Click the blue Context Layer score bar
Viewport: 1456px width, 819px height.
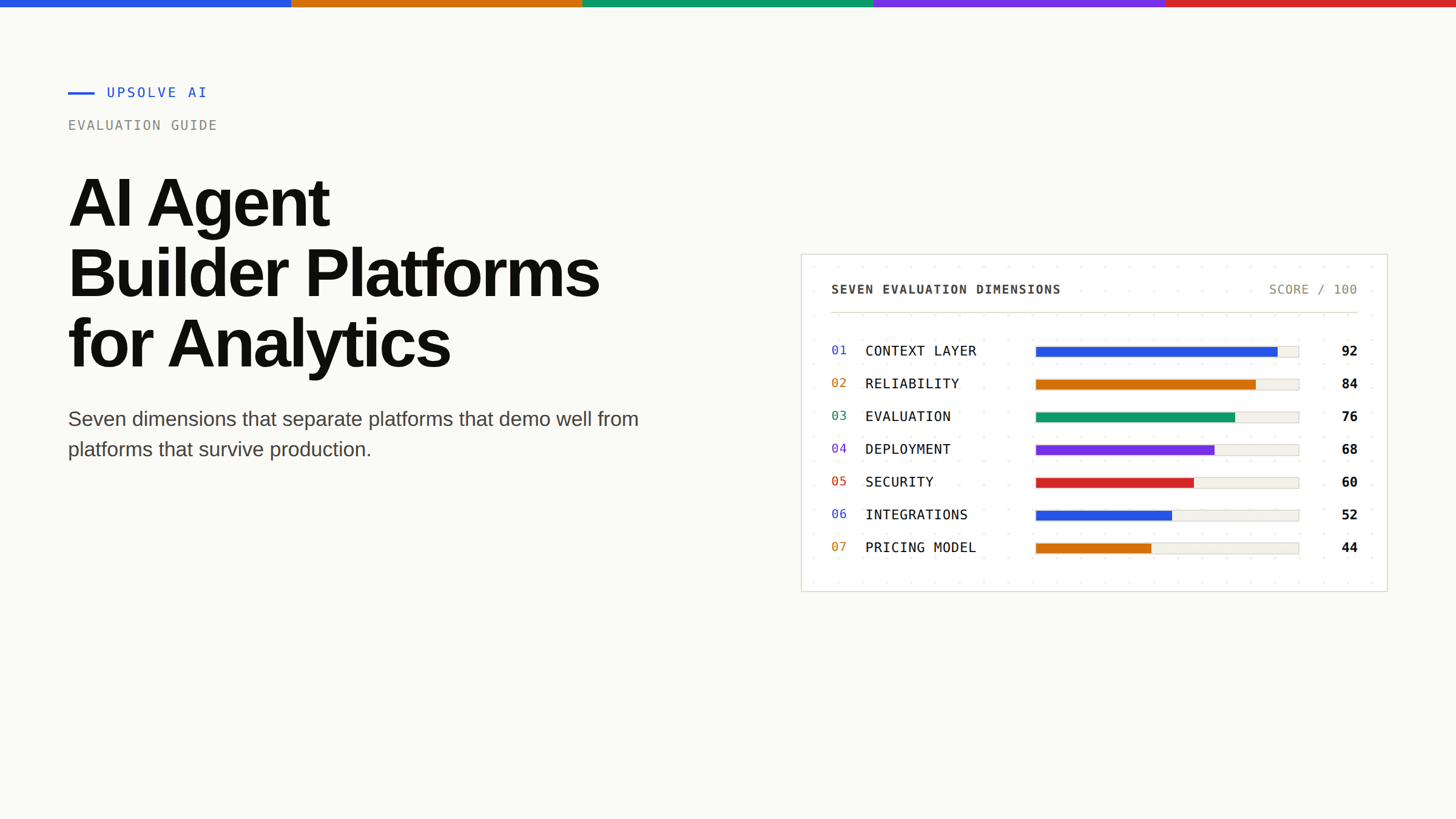point(1156,352)
